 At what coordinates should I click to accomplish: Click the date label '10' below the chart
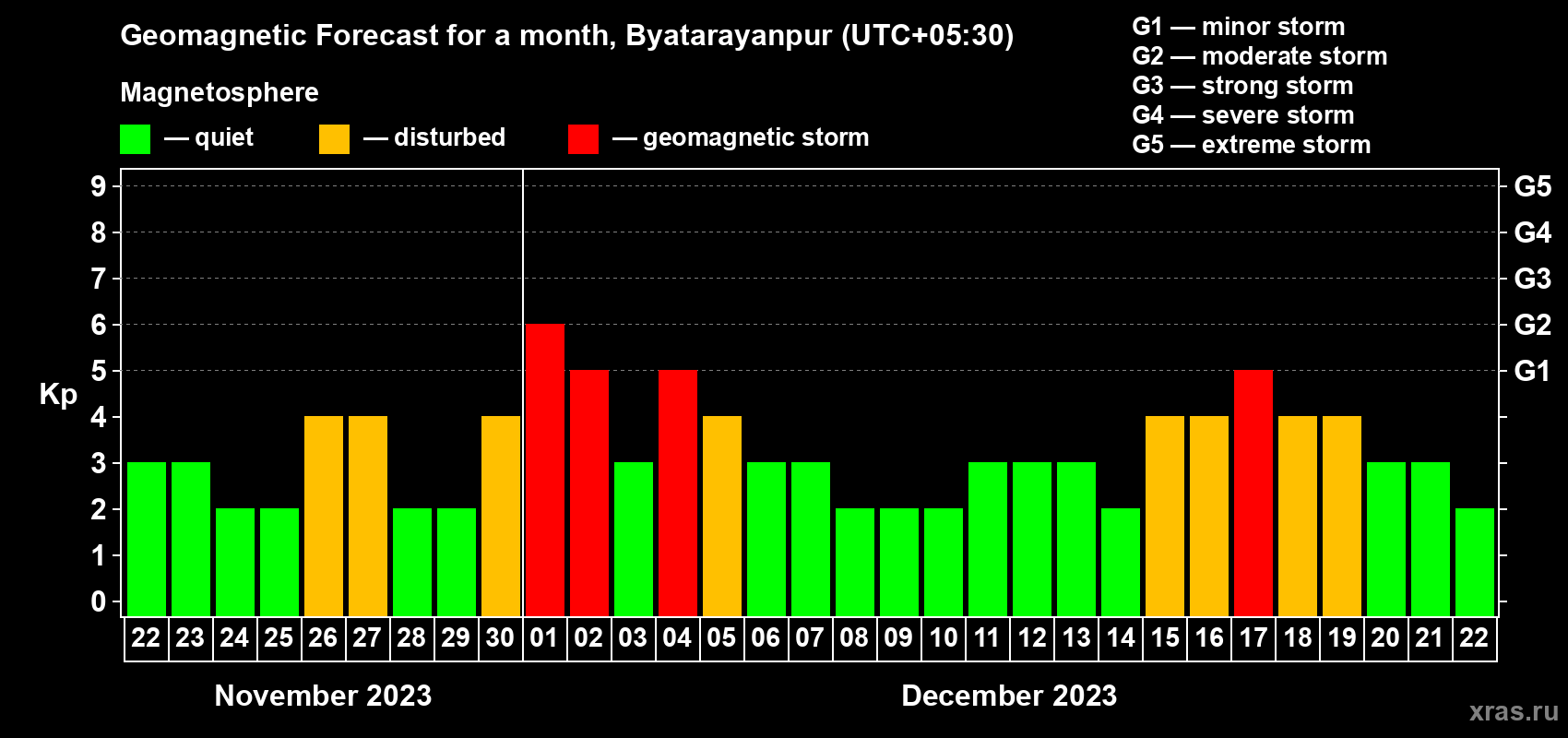coord(943,637)
